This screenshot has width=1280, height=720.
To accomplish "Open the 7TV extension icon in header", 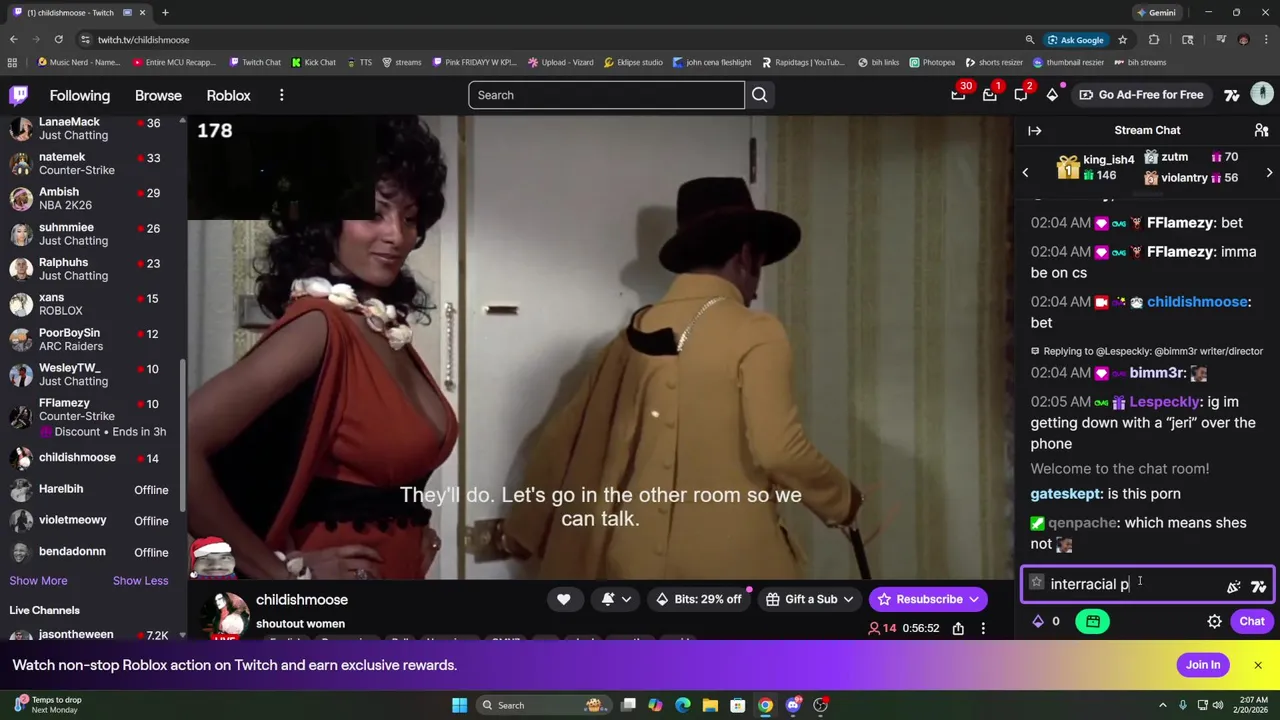I will pos(1232,95).
